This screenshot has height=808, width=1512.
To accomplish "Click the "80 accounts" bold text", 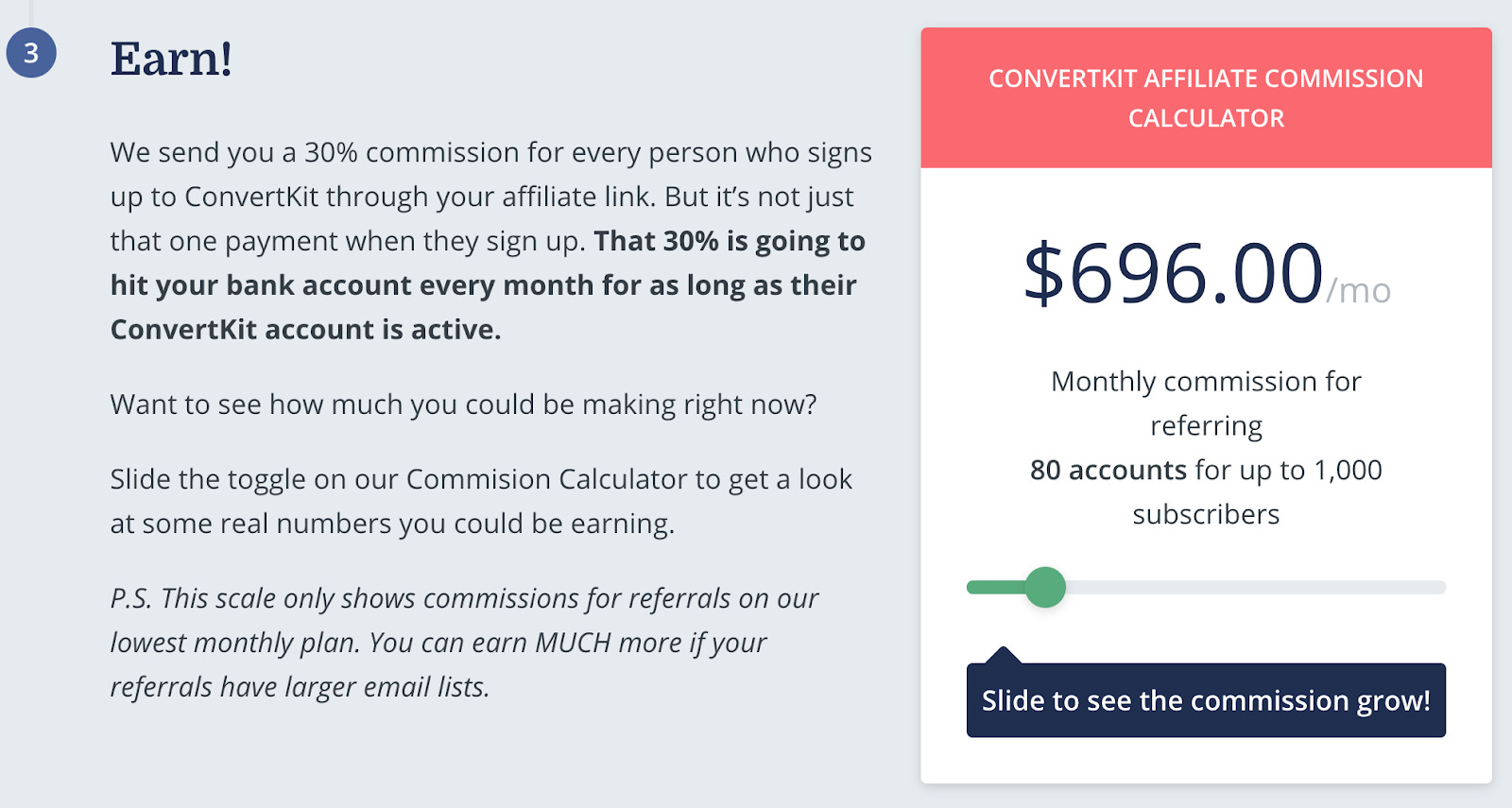I will tap(1108, 470).
